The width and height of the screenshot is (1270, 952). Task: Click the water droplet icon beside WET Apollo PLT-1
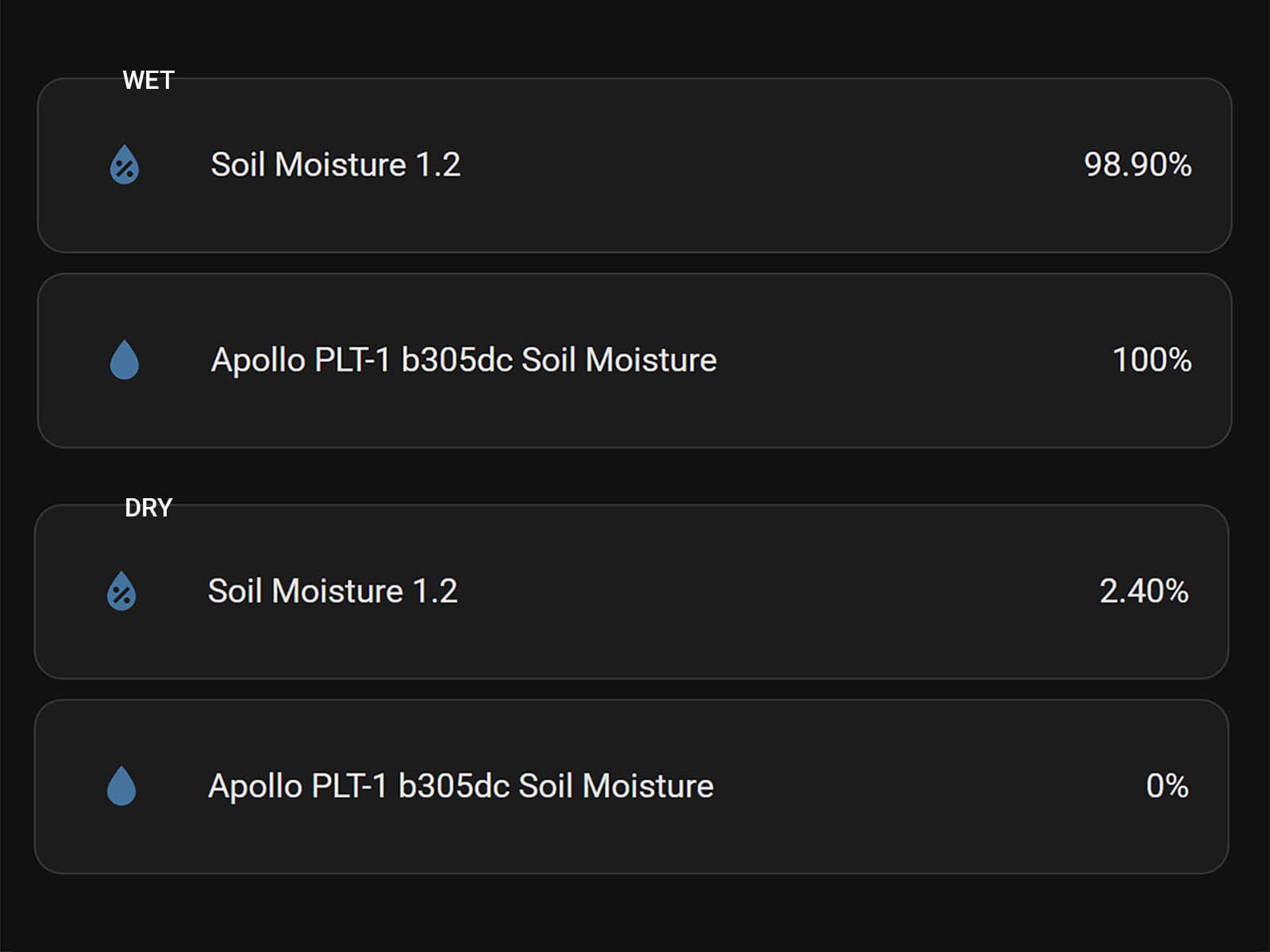click(124, 359)
